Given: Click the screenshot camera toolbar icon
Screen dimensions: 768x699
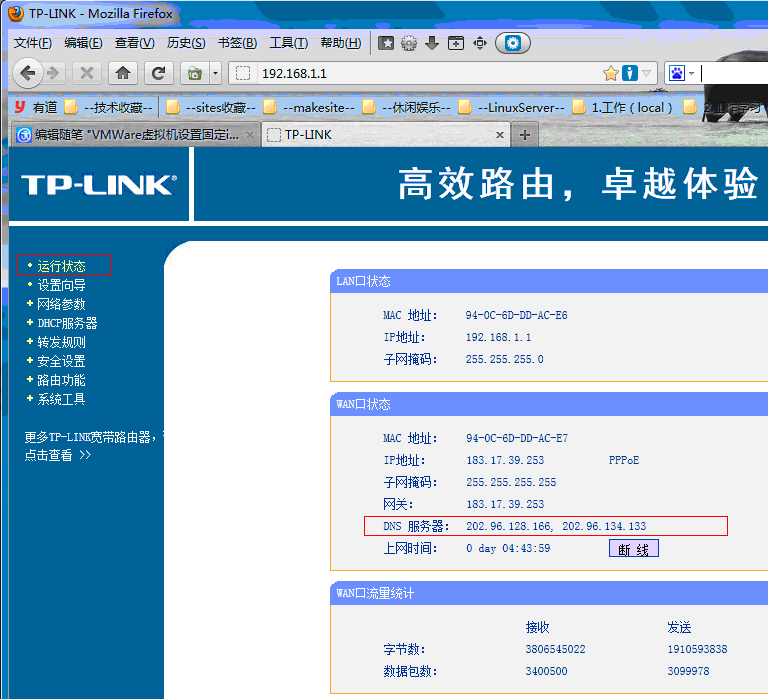Looking at the screenshot, I should (x=194, y=73).
